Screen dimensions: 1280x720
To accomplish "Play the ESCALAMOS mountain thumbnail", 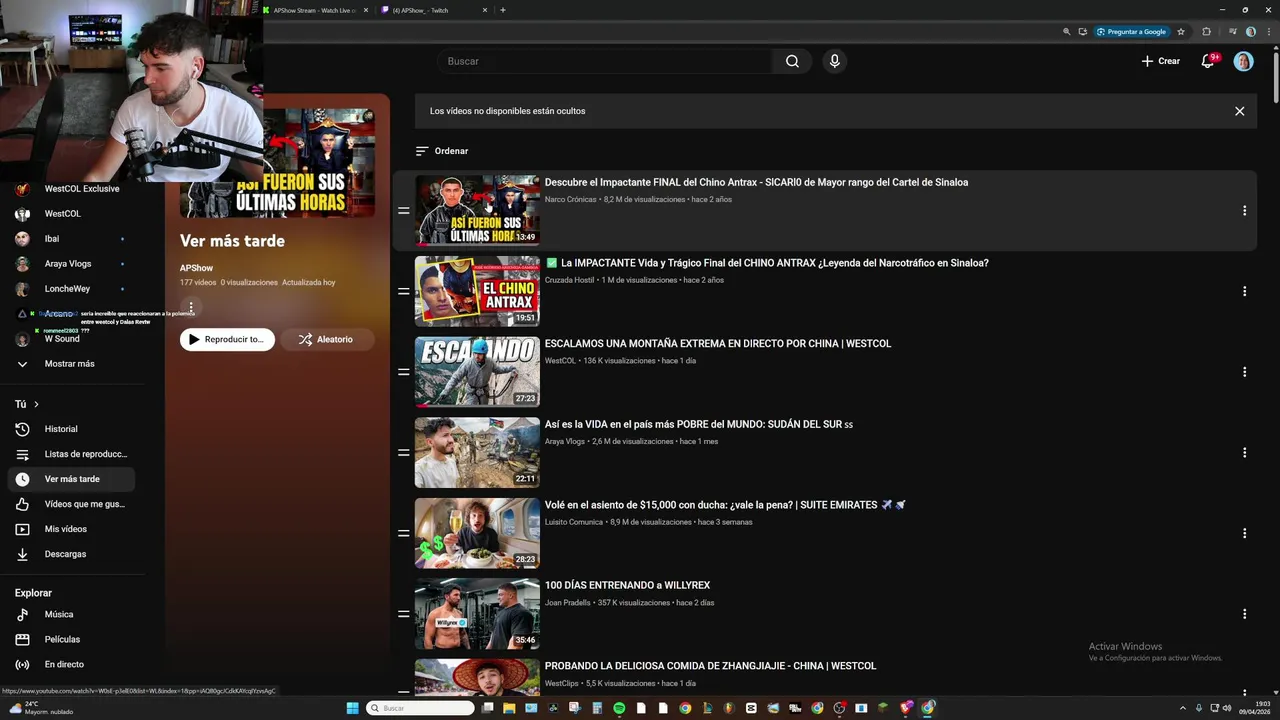I will point(477,372).
